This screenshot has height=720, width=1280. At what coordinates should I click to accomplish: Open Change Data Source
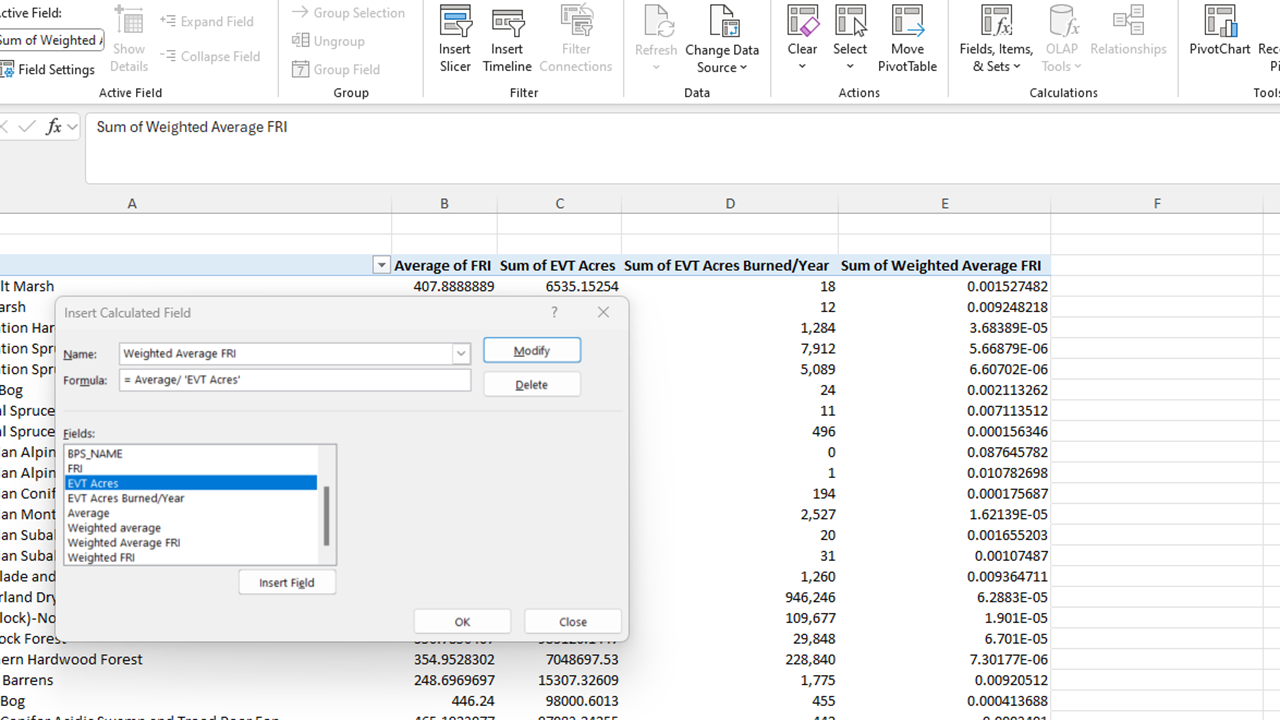tap(722, 38)
